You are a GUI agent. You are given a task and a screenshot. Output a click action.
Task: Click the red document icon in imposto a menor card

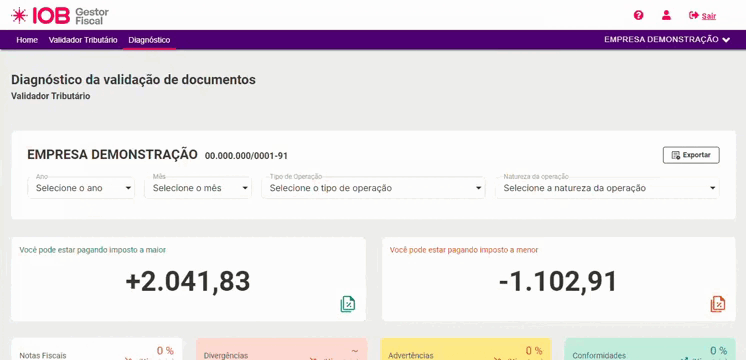tap(718, 304)
